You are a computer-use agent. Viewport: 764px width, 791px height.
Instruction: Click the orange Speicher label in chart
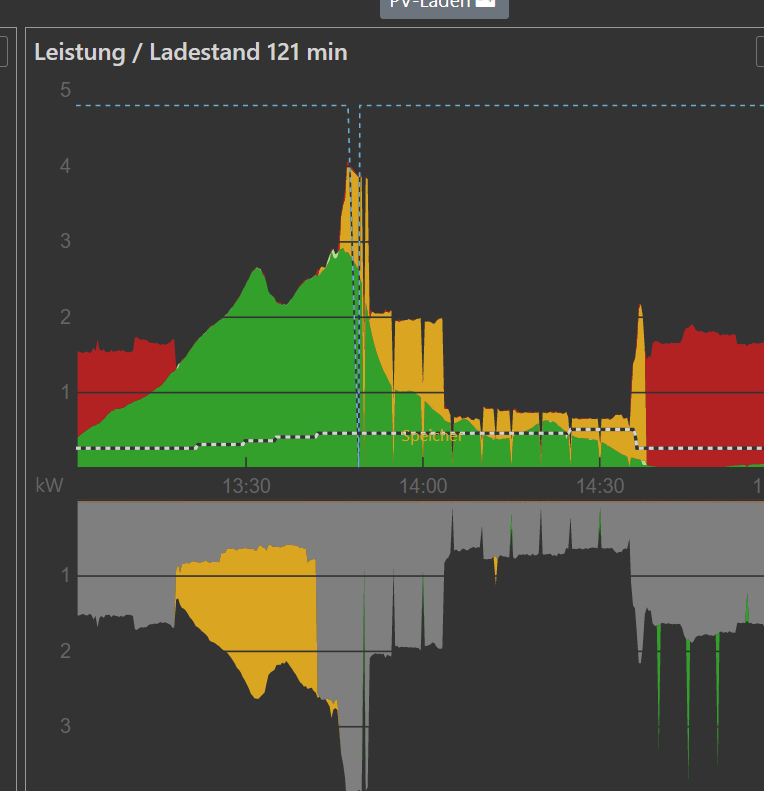pyautogui.click(x=431, y=437)
